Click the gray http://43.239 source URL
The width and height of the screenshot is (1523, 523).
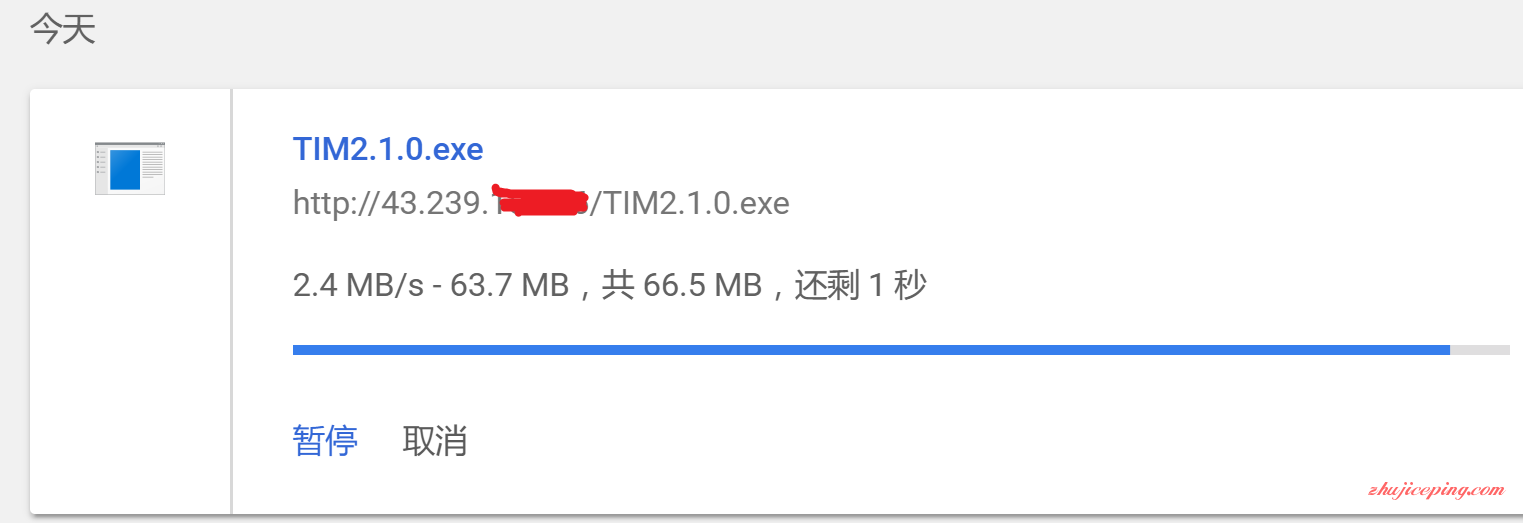541,203
